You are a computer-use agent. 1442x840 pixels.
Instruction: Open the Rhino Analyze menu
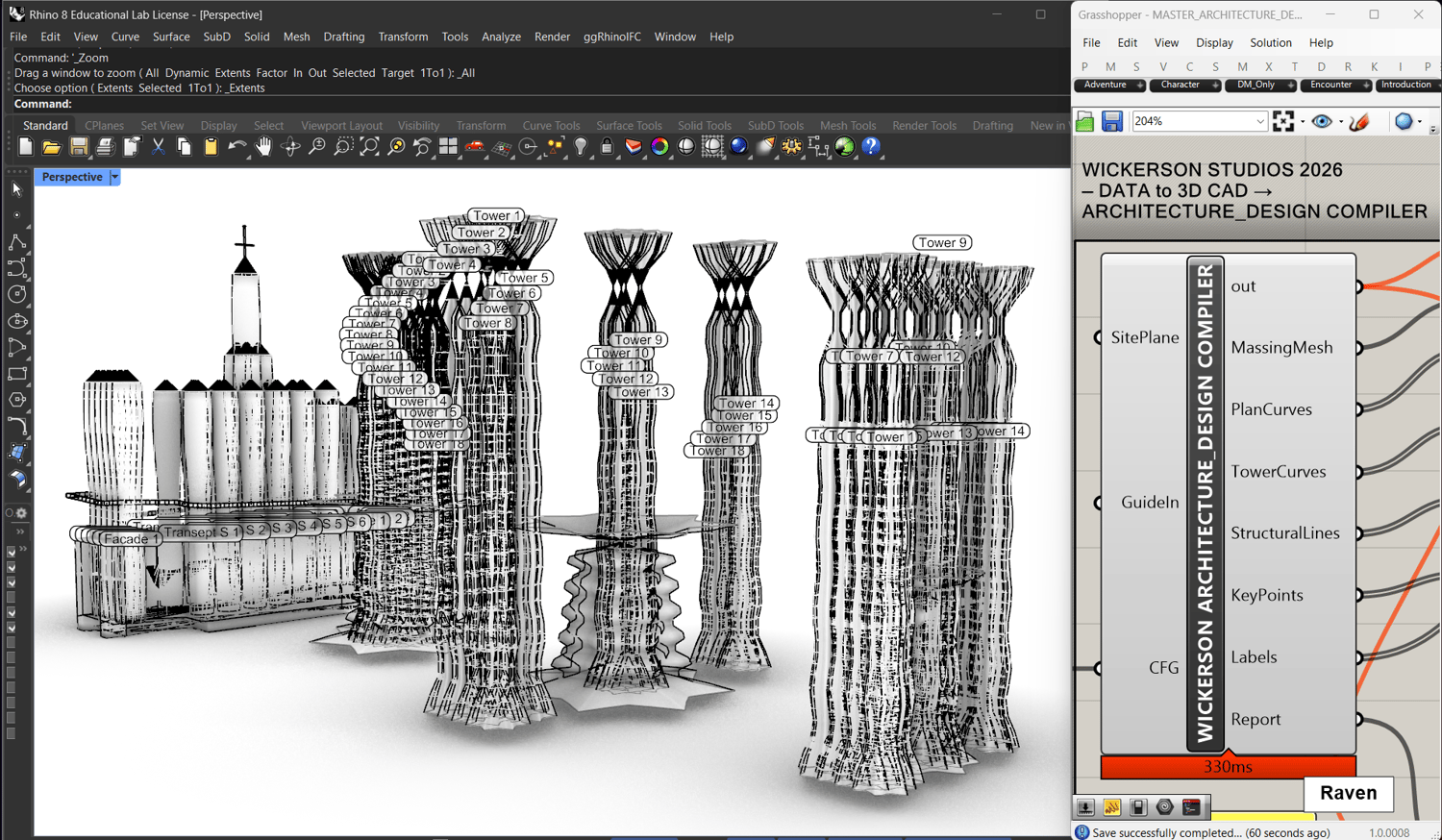501,37
